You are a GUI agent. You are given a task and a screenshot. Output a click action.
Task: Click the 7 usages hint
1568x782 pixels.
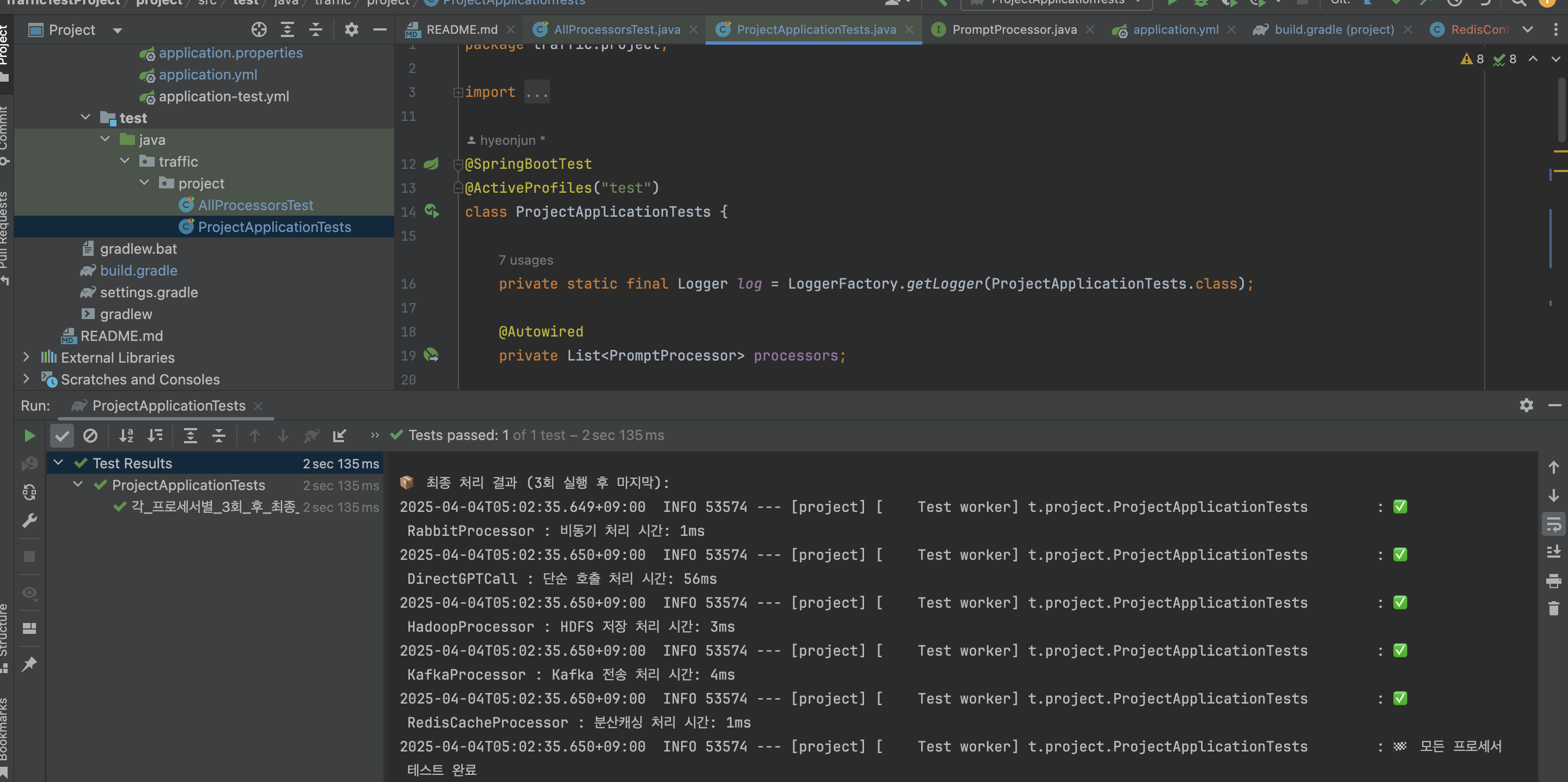(525, 260)
